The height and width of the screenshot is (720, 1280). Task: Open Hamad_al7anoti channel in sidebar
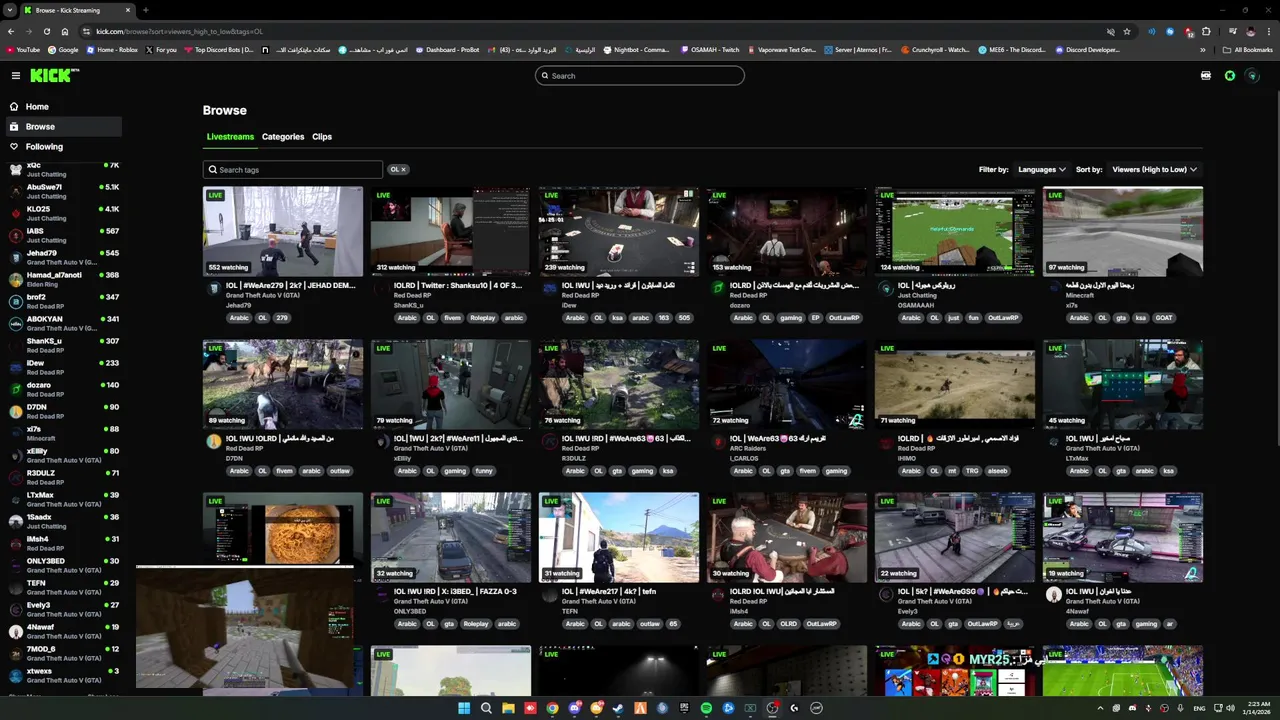(x=62, y=279)
